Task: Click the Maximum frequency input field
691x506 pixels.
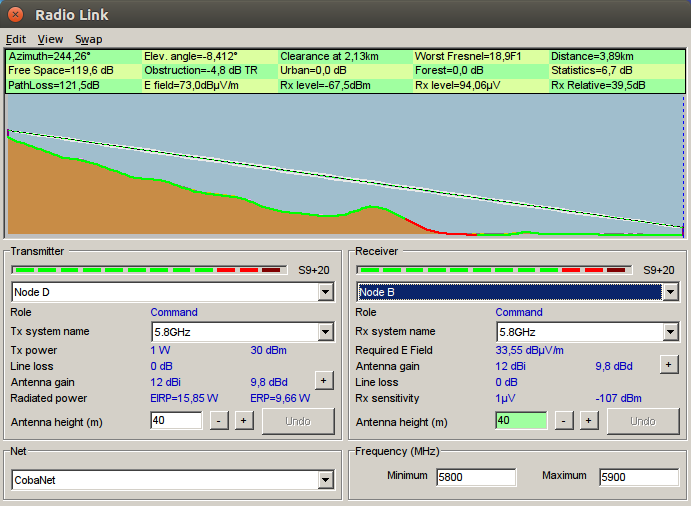Action: pos(638,477)
